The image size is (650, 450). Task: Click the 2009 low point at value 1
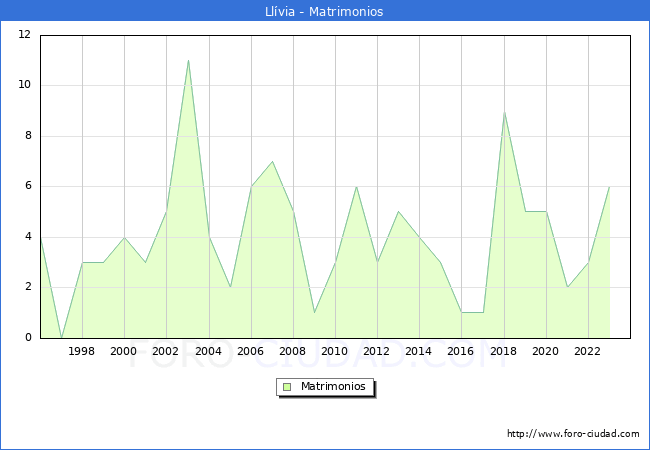pyautogui.click(x=314, y=313)
